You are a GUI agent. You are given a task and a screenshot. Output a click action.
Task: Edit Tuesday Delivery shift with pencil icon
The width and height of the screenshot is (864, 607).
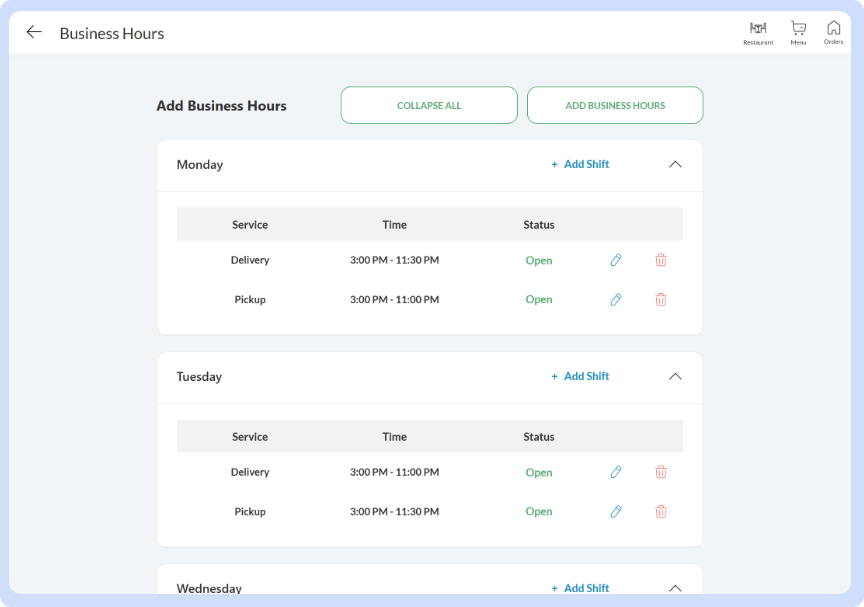[x=616, y=472]
